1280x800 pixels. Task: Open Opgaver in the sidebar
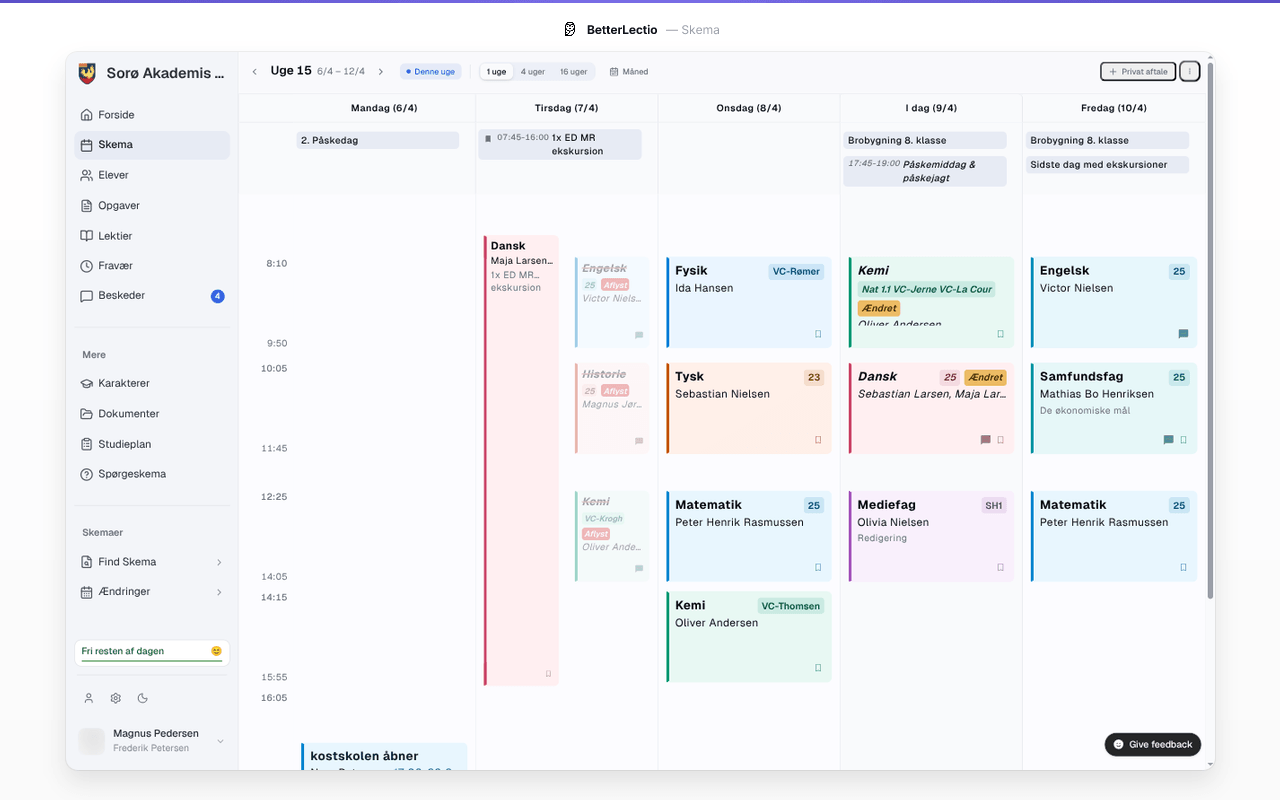point(152,206)
